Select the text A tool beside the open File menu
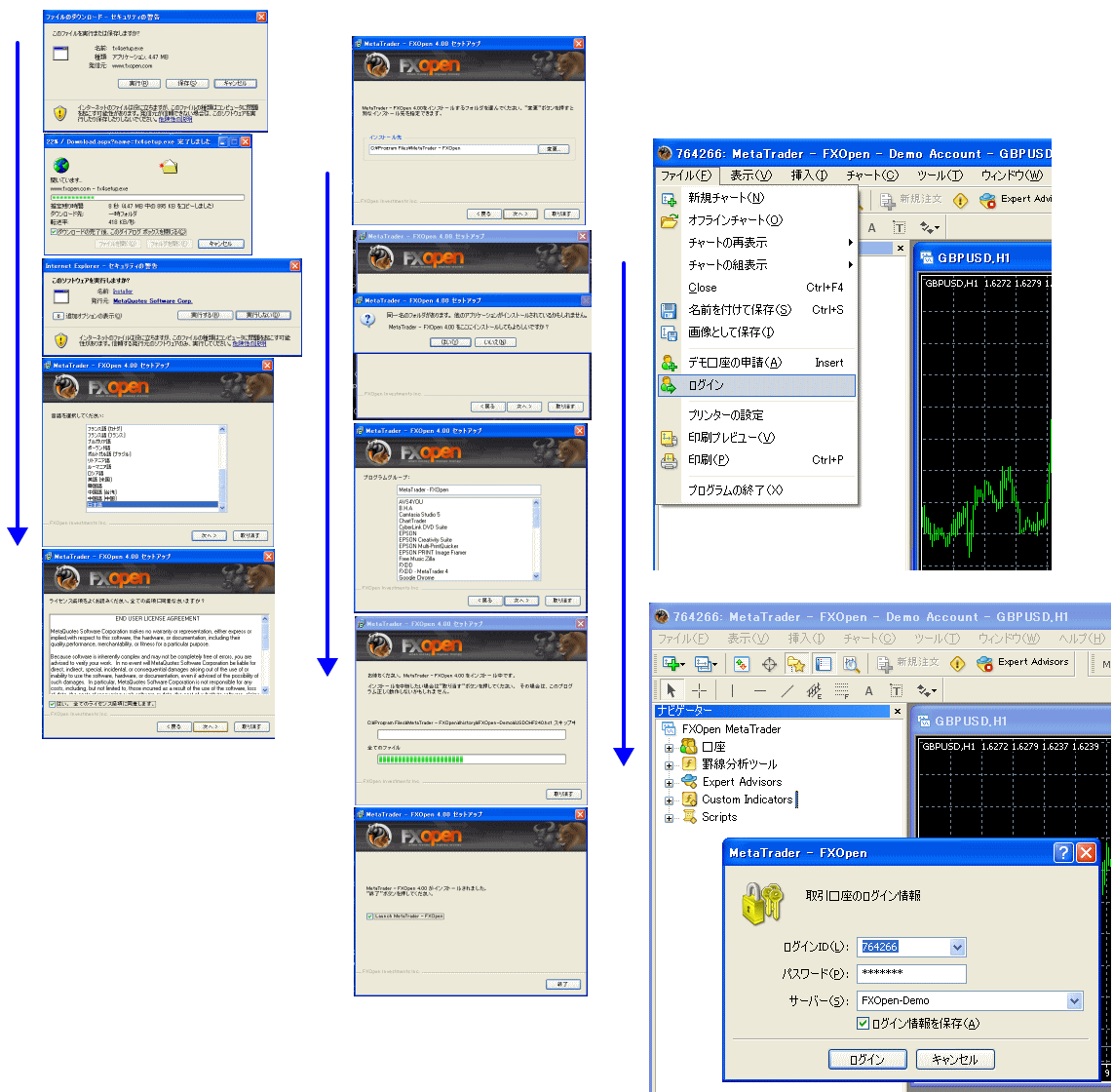 [871, 228]
